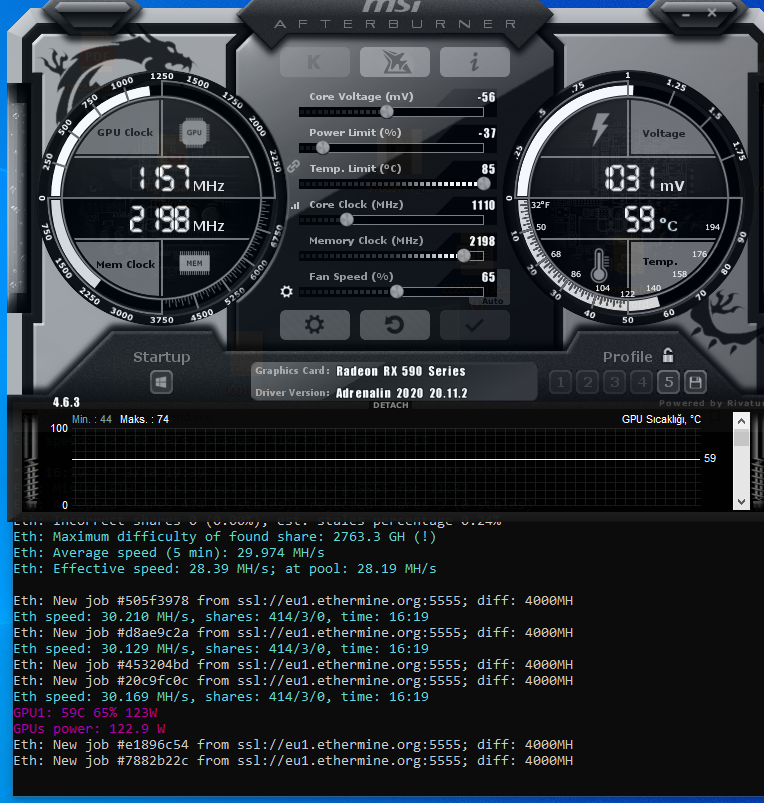Click the Core Voltage value -56
This screenshot has height=803, width=764.
486,97
